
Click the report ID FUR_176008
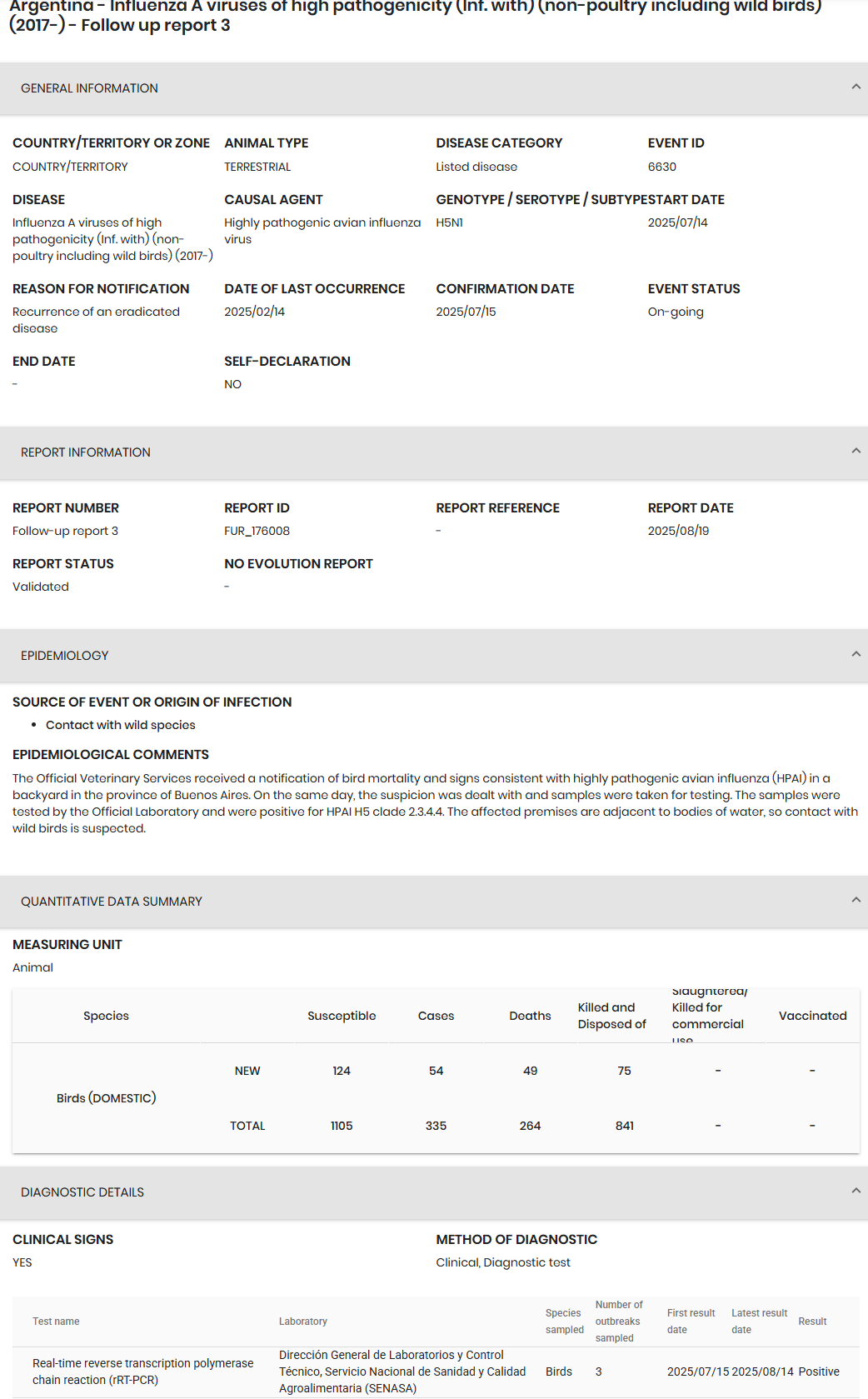(x=257, y=531)
